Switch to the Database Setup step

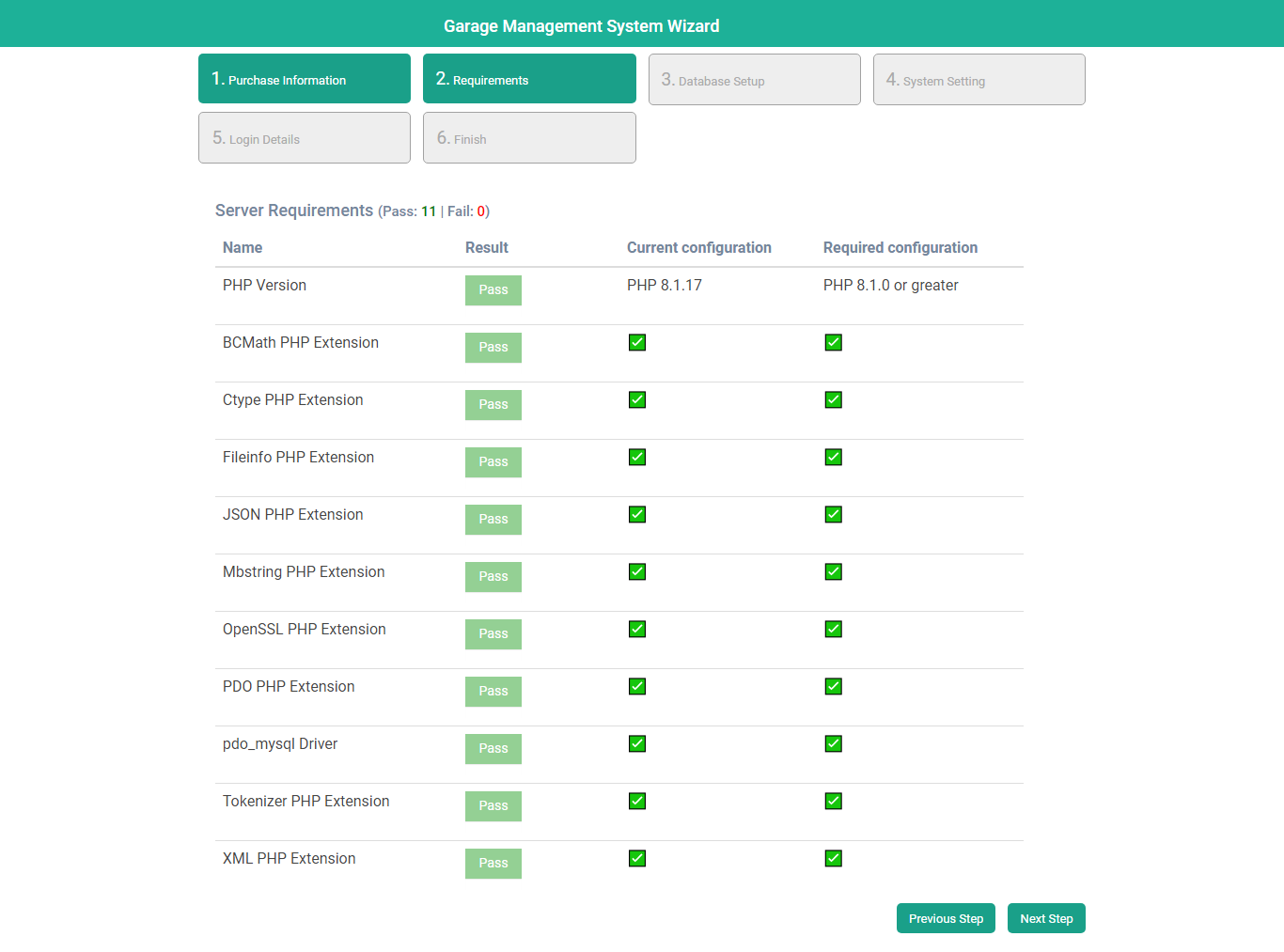coord(754,80)
